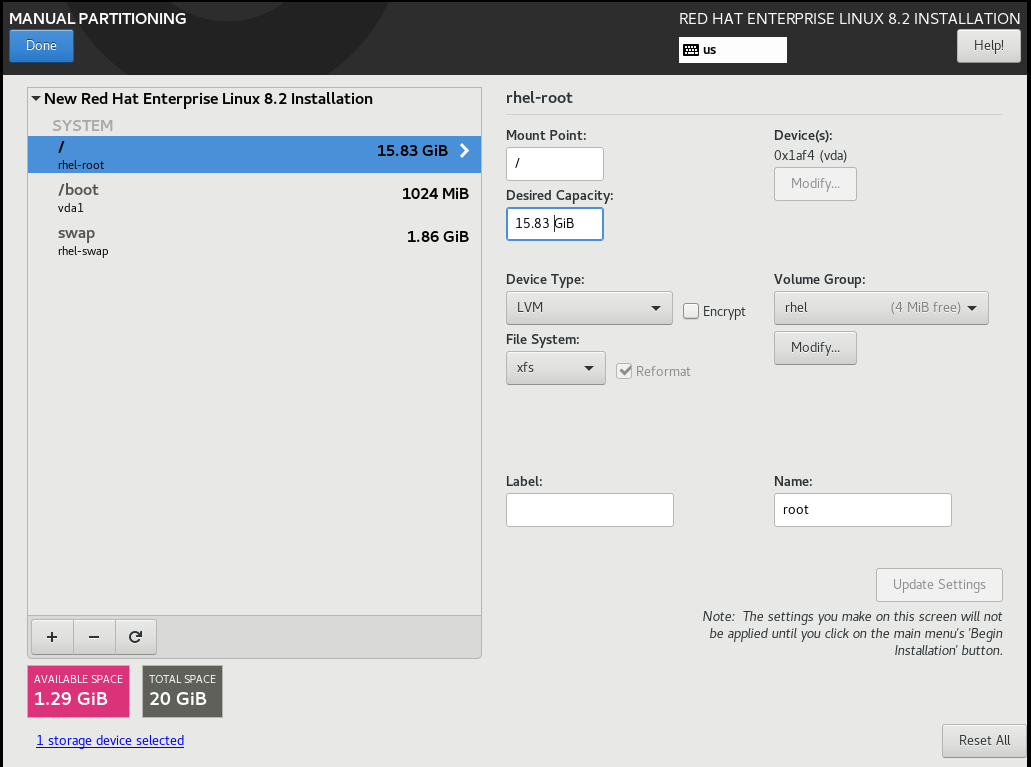Click Modify under Device(s)
This screenshot has width=1031, height=767.
tap(815, 184)
